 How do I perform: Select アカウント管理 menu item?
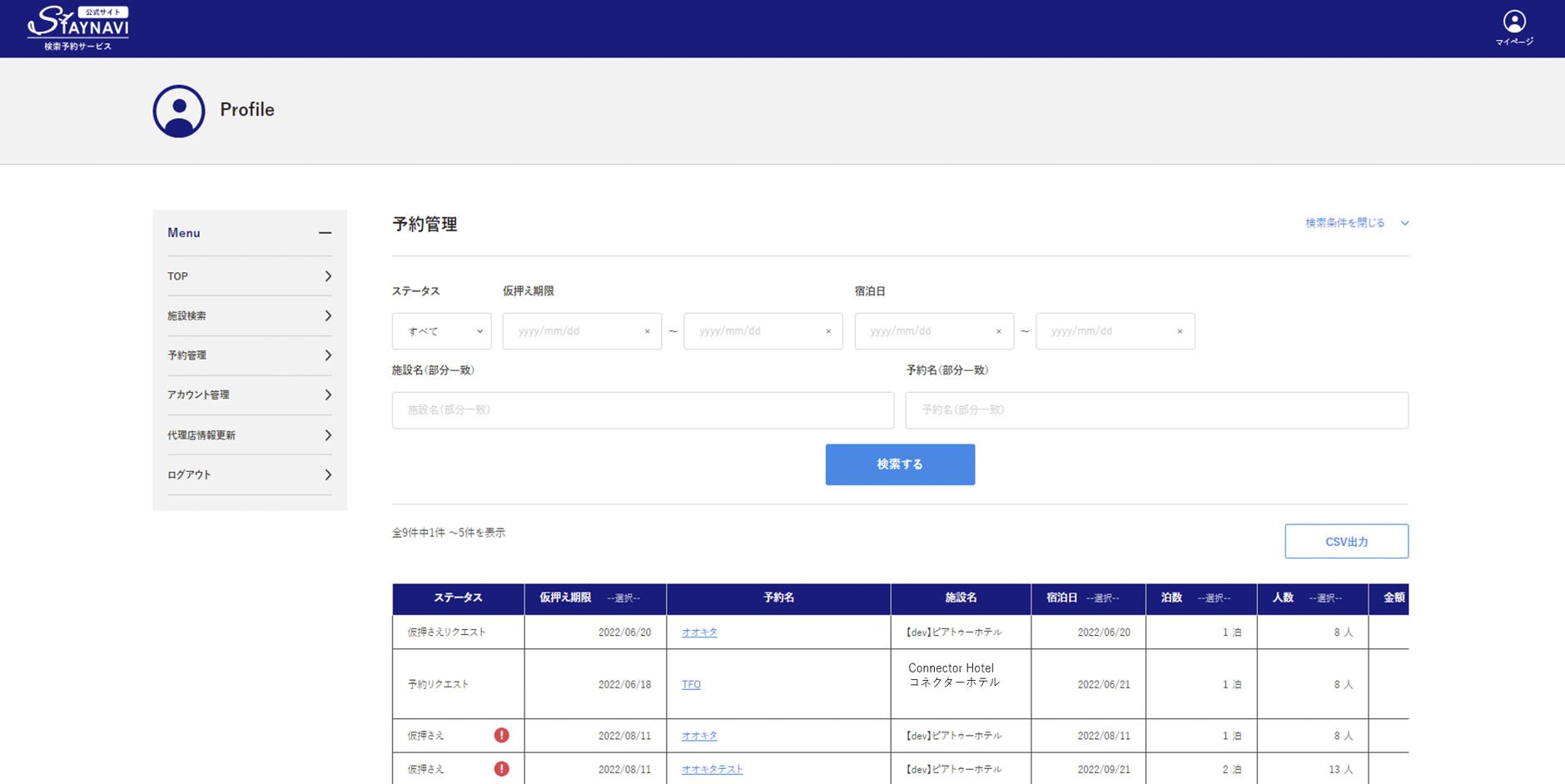point(249,395)
